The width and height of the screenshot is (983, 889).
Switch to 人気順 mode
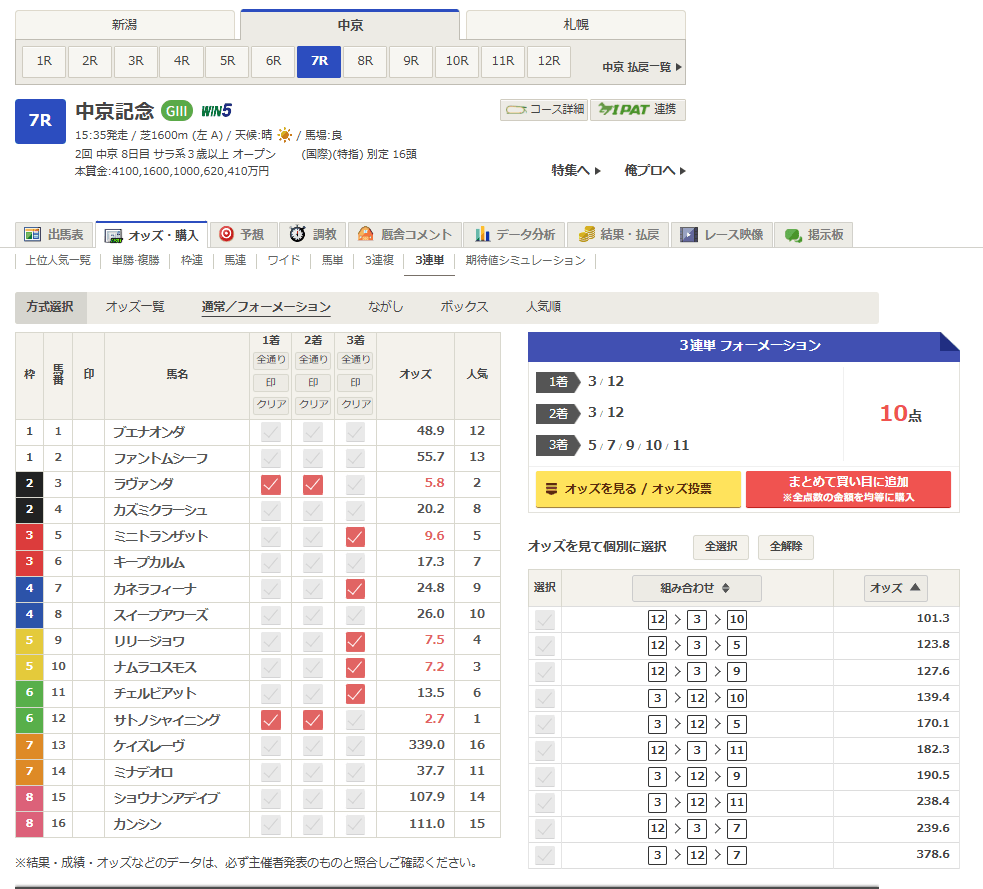(x=544, y=307)
